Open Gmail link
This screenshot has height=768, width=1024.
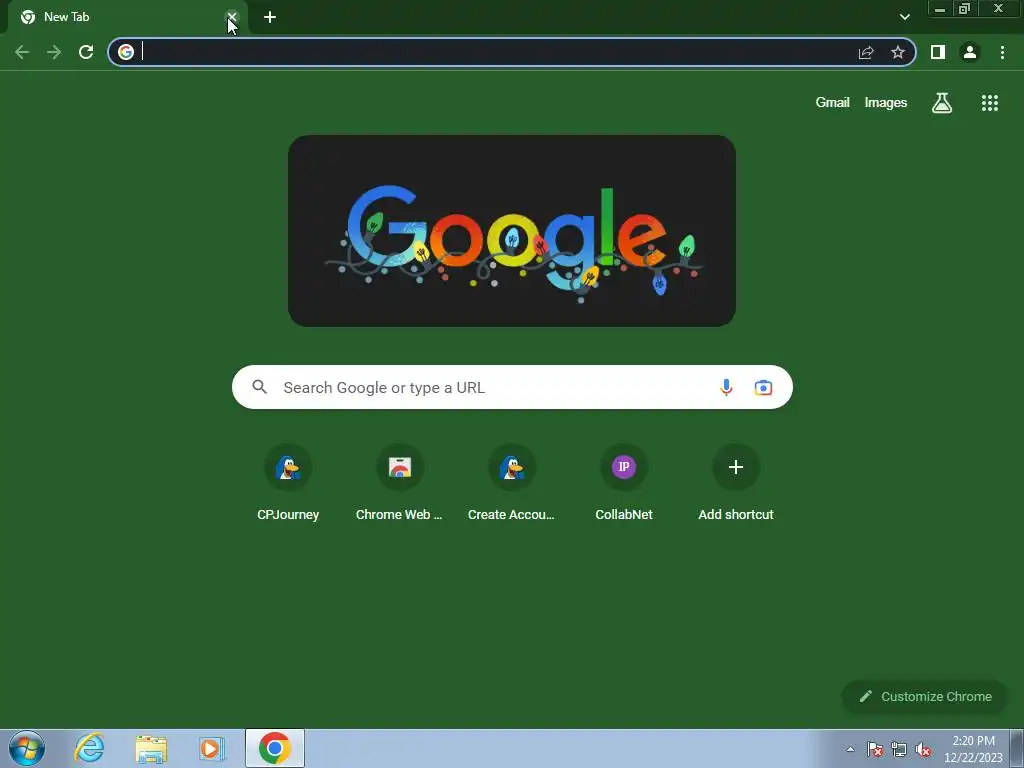point(833,103)
